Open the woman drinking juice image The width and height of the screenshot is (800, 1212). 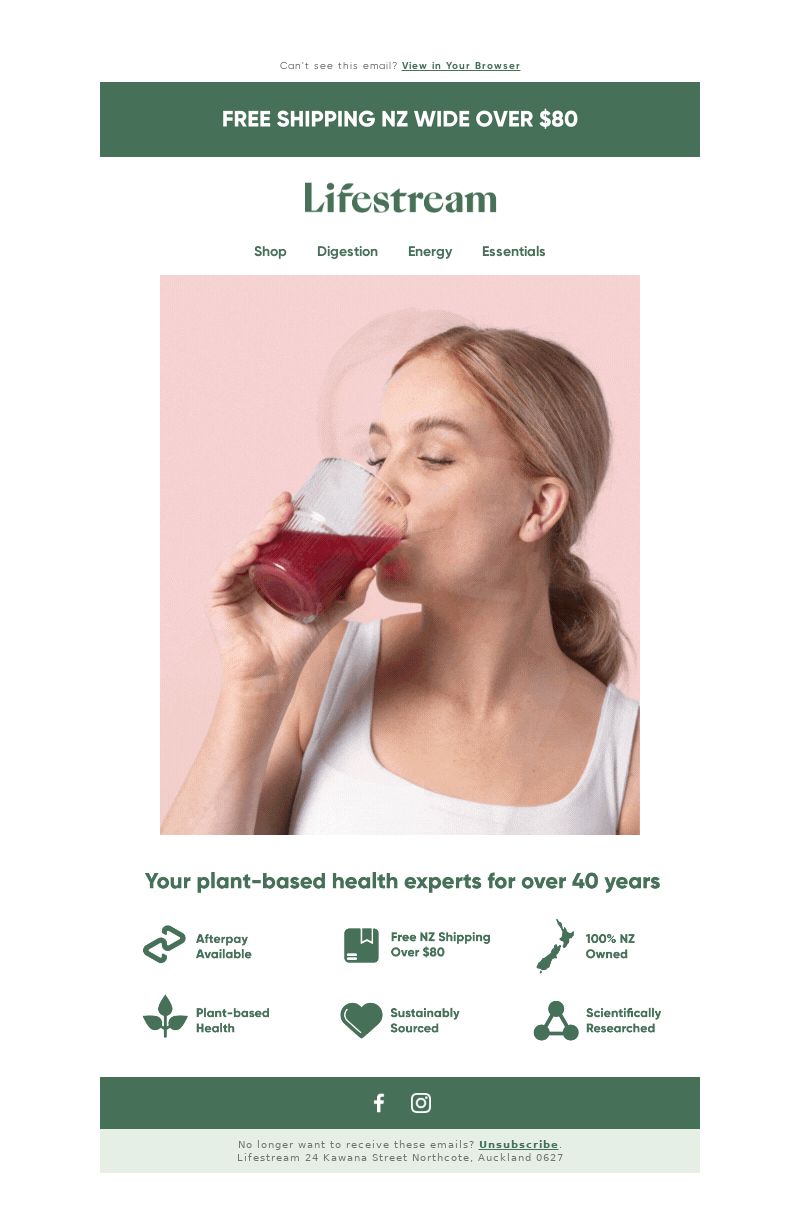400,555
